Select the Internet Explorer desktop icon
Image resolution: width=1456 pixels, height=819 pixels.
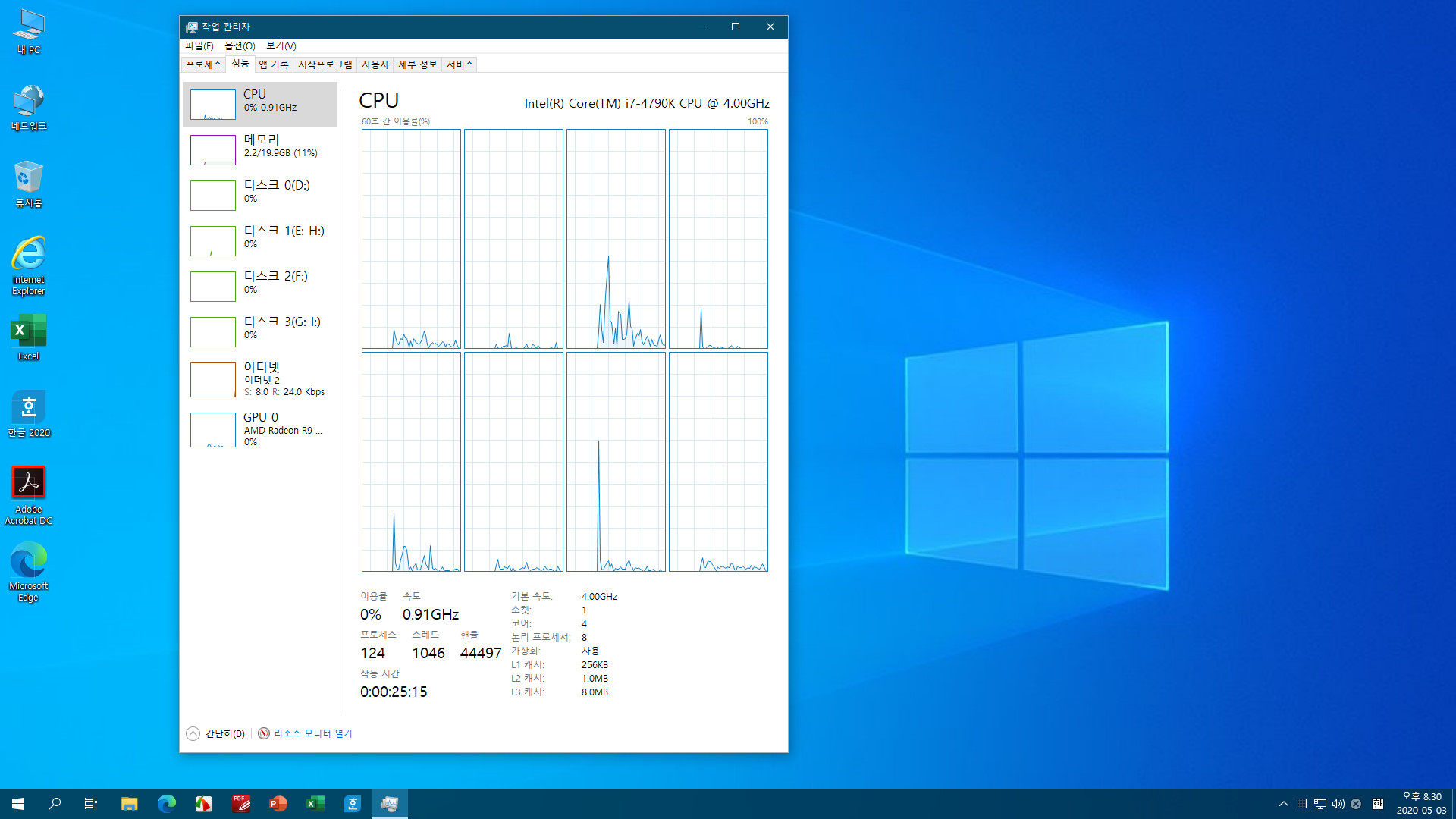(29, 265)
